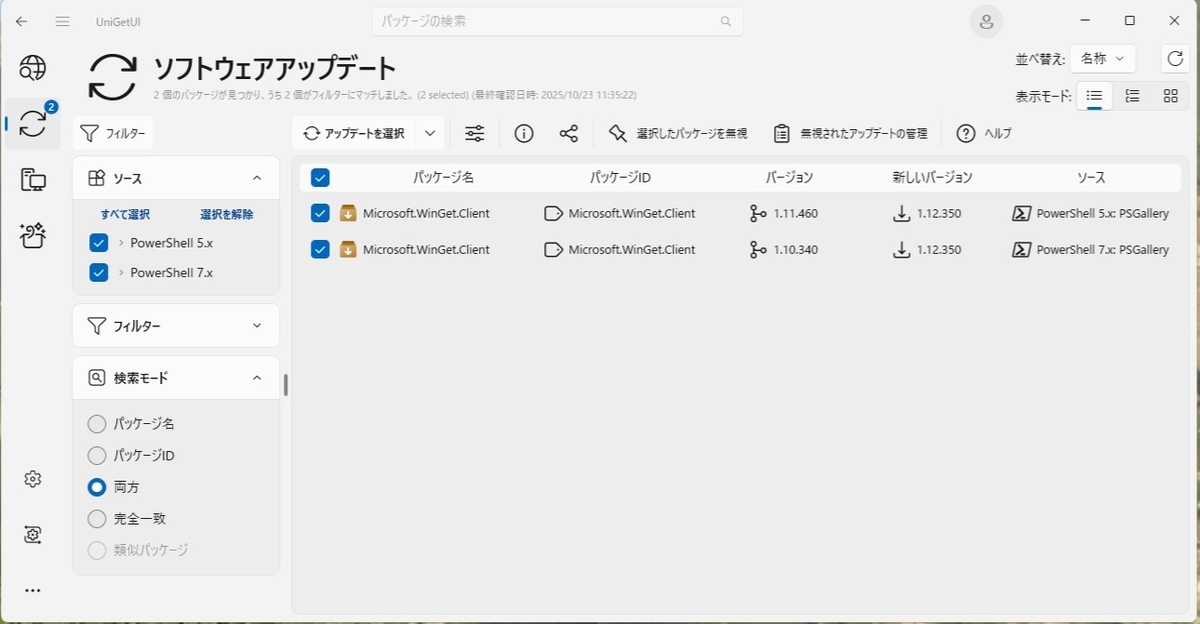Sort by パッケージID column
Screen dimensions: 1200x624
(620, 178)
